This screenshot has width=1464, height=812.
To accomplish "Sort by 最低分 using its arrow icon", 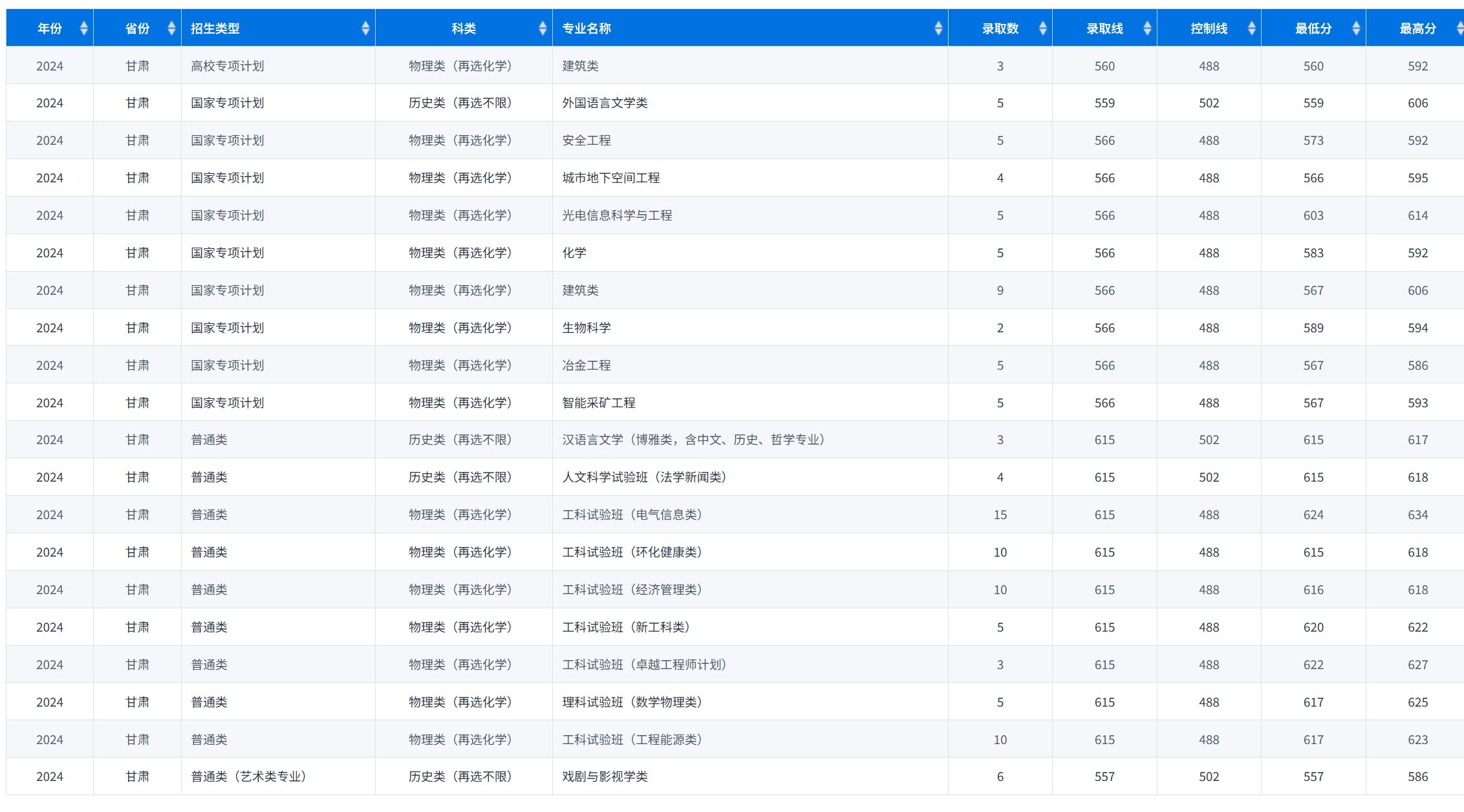I will tap(1356, 28).
